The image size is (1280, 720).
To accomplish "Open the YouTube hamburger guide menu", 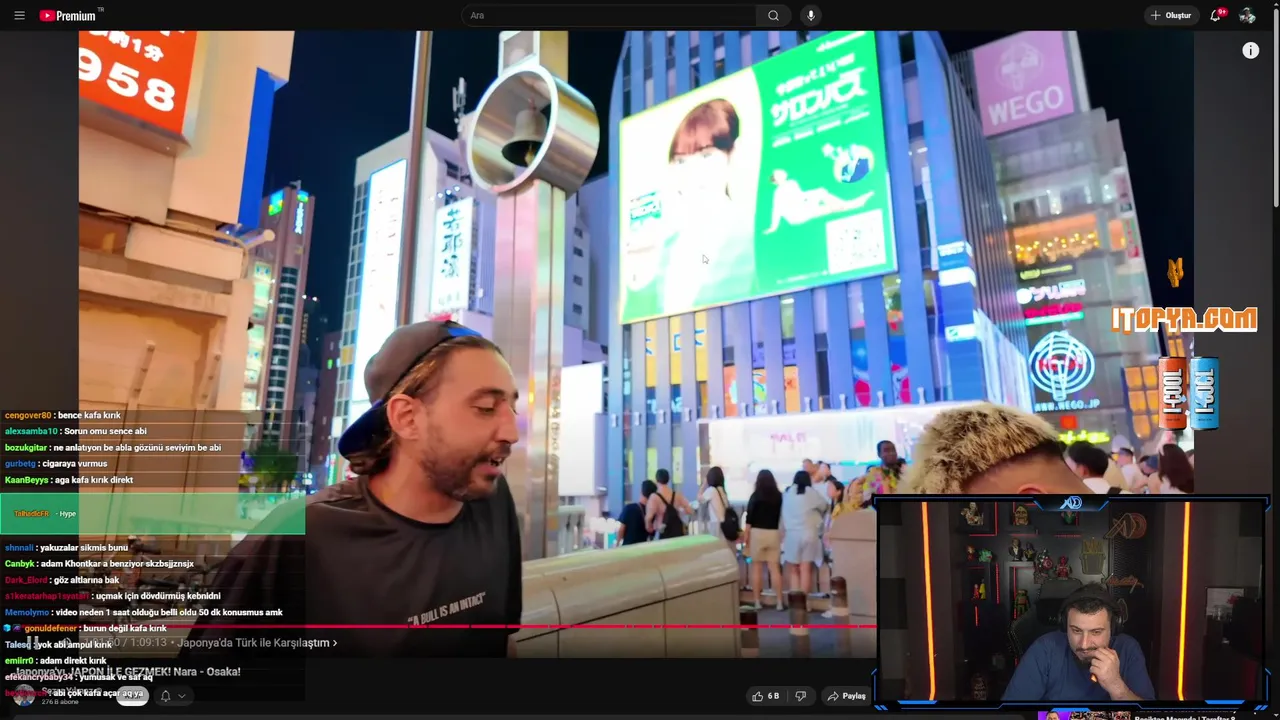I will tap(19, 15).
